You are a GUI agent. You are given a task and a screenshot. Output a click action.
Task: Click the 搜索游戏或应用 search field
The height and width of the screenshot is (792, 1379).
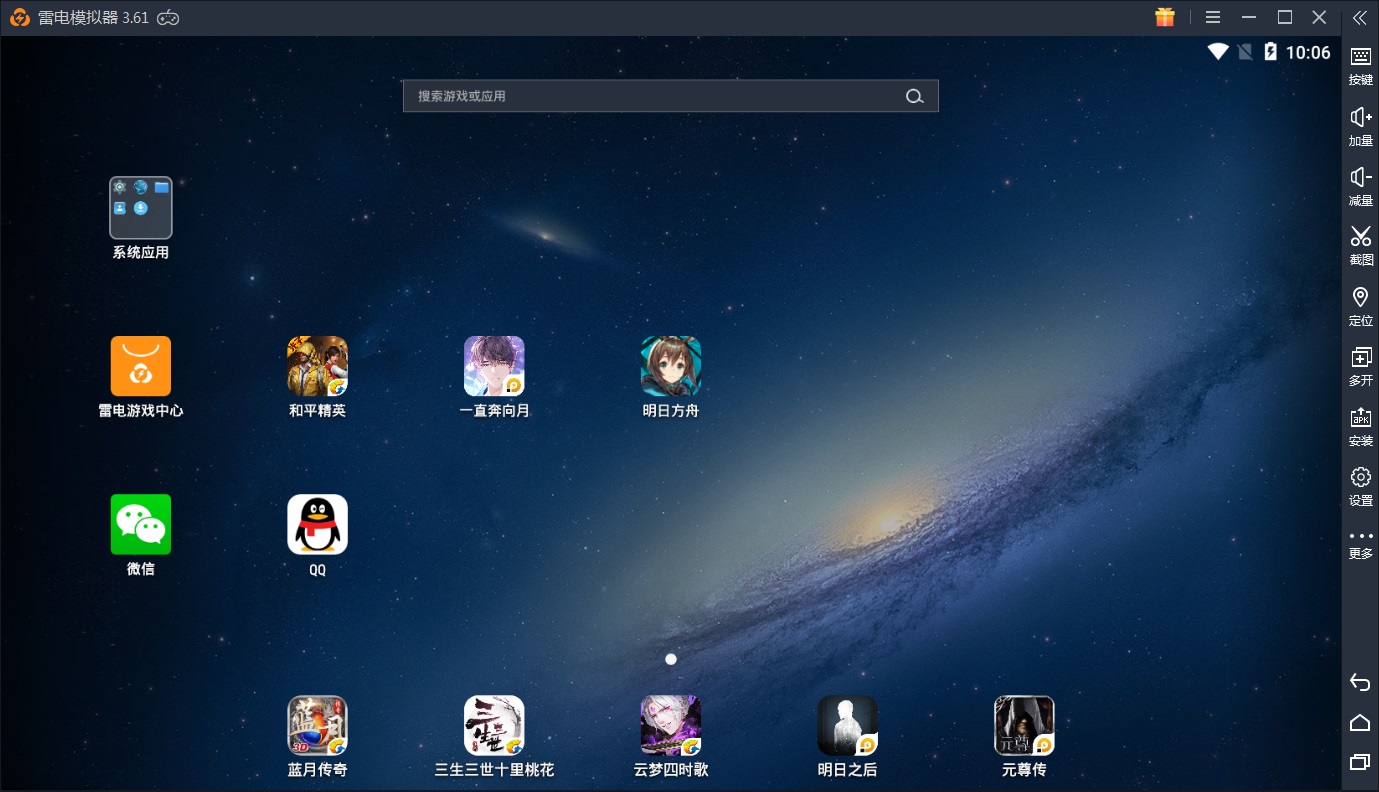[650, 96]
